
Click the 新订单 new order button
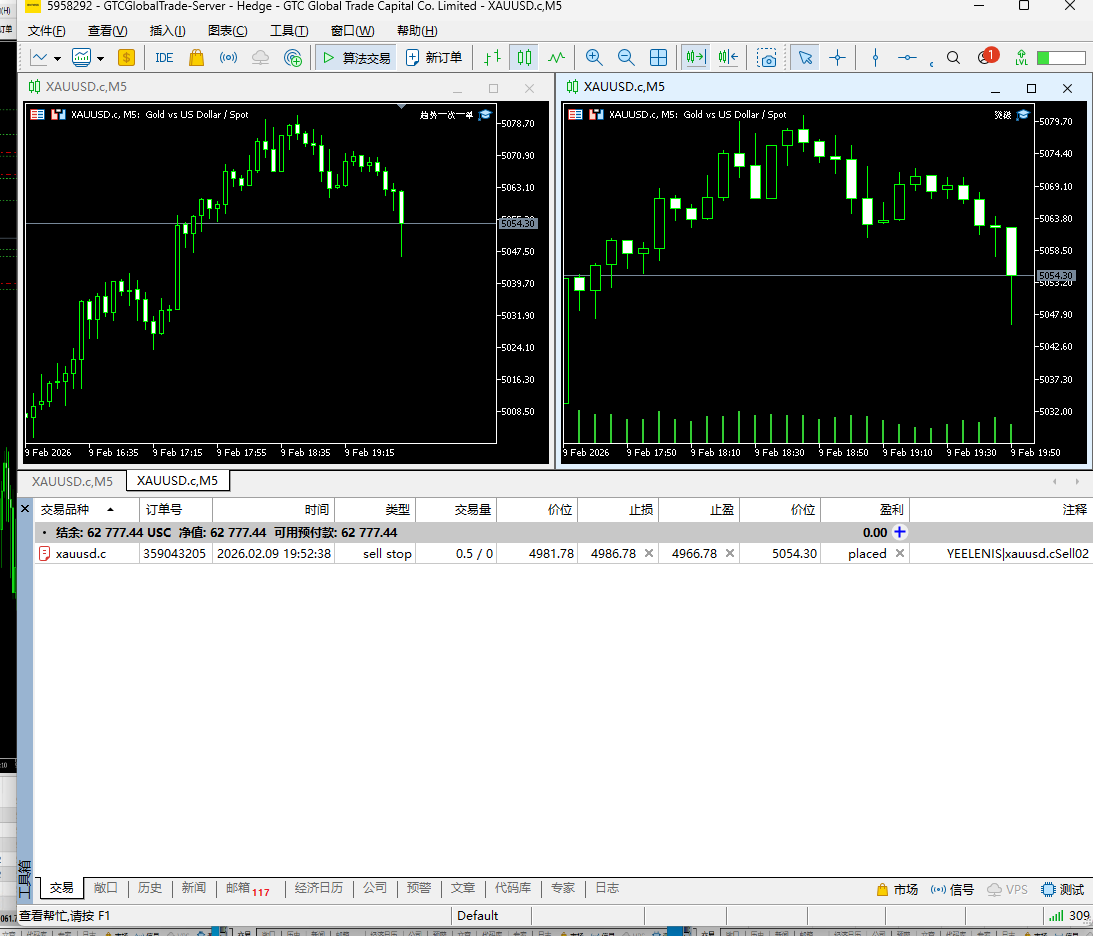point(434,58)
